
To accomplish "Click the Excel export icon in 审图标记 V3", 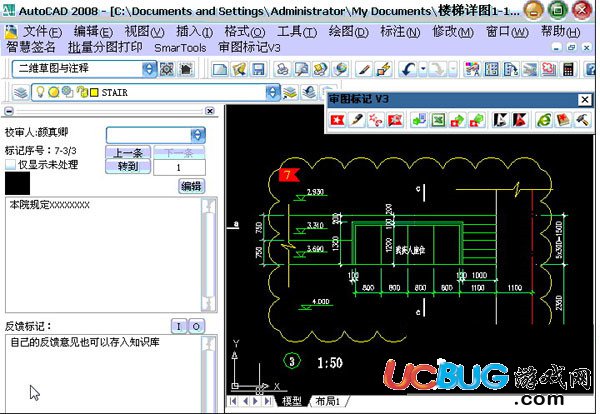I will (438, 120).
